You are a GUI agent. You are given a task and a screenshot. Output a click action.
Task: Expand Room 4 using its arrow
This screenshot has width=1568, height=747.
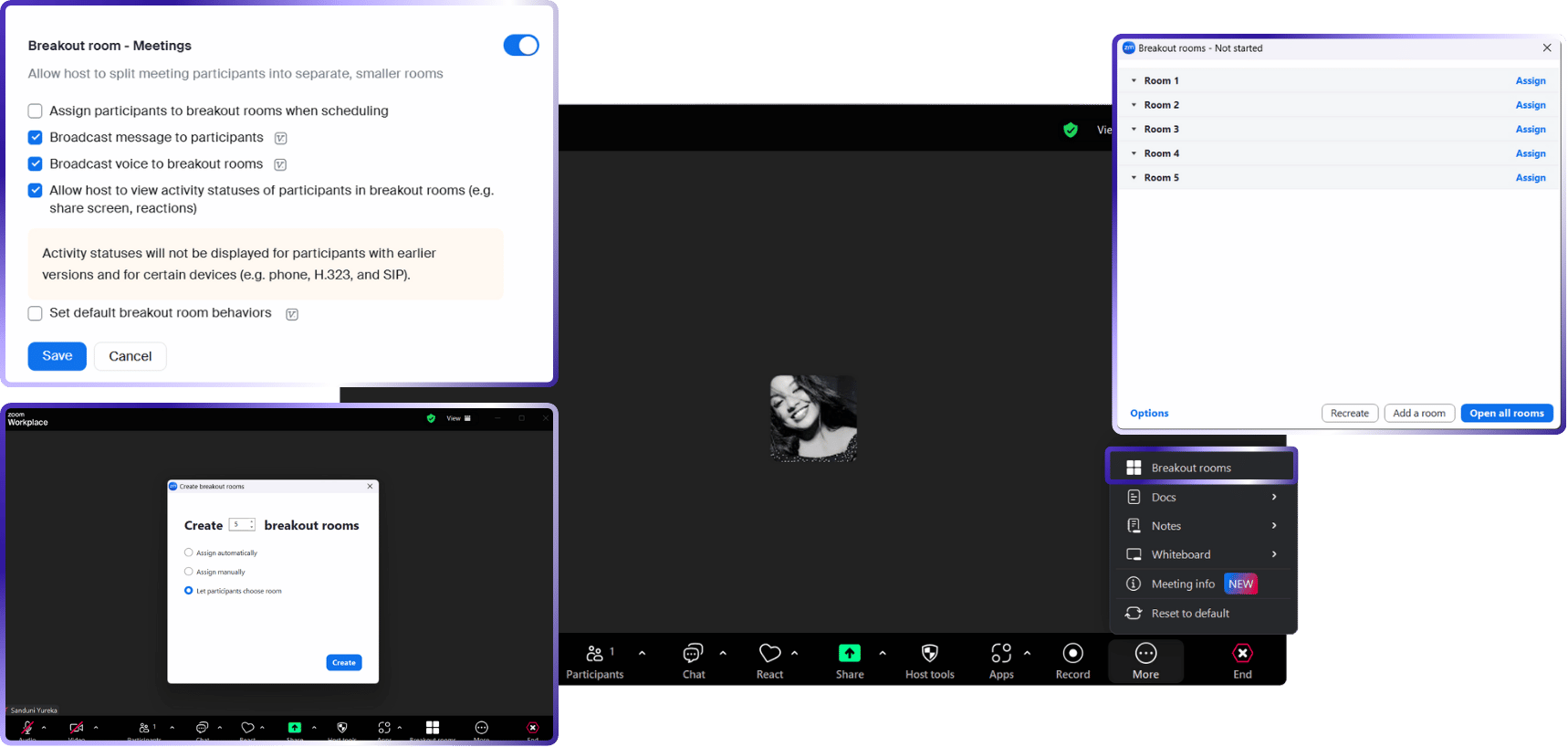(x=1134, y=153)
